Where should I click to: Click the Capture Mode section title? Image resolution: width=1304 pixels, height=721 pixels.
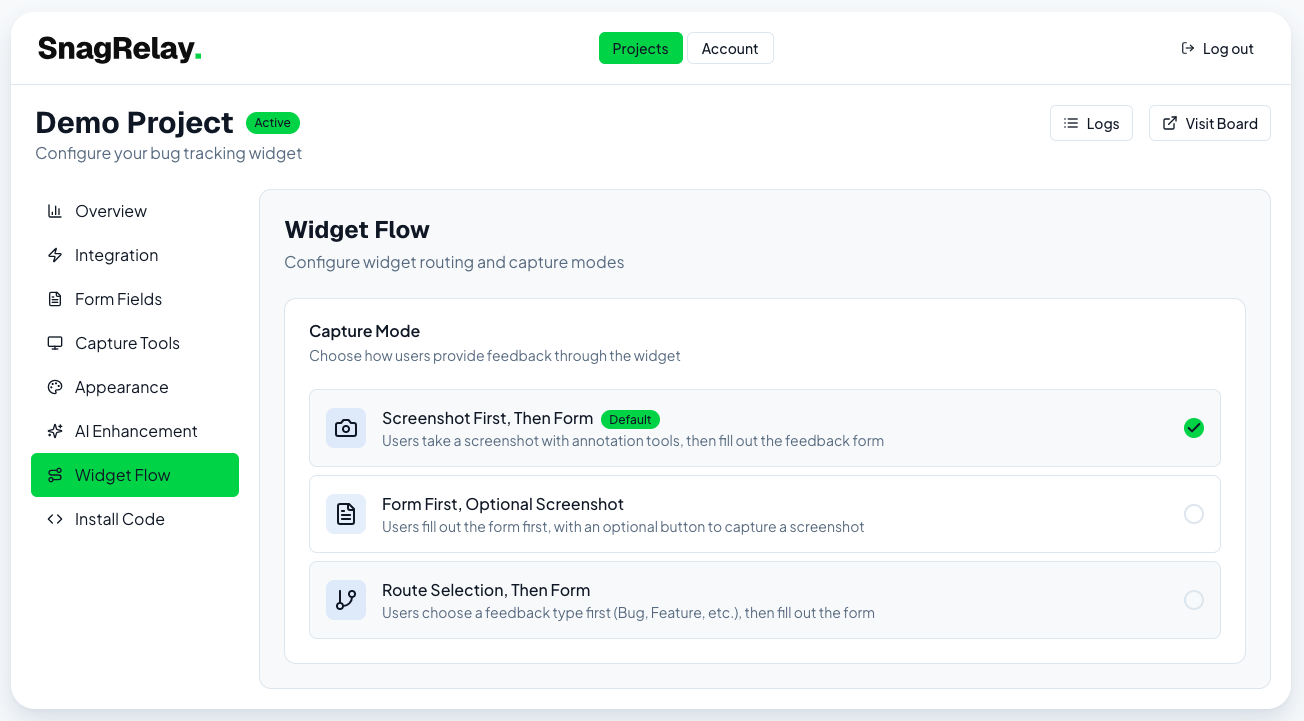click(364, 331)
